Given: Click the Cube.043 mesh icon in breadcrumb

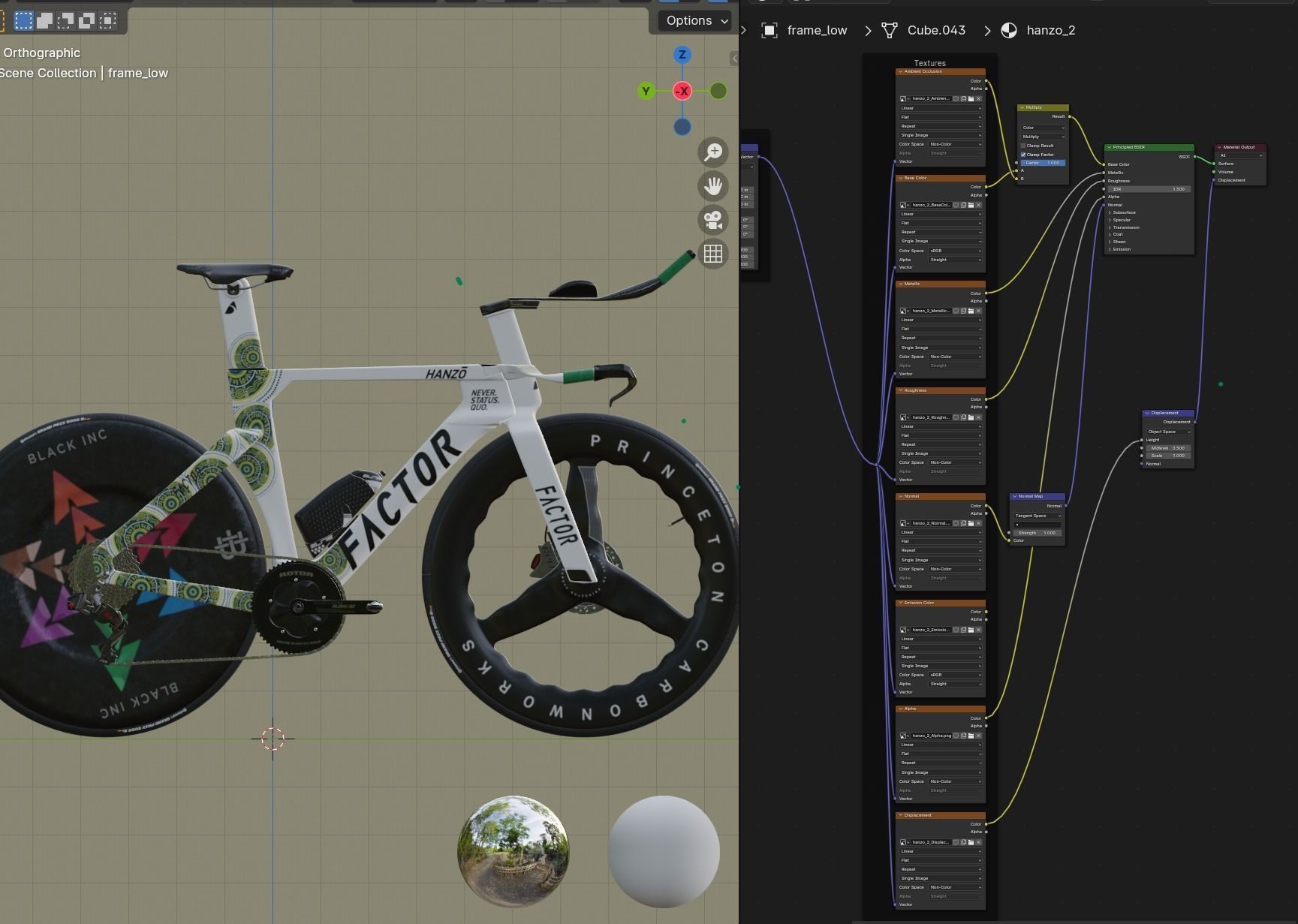Looking at the screenshot, I should 890,30.
